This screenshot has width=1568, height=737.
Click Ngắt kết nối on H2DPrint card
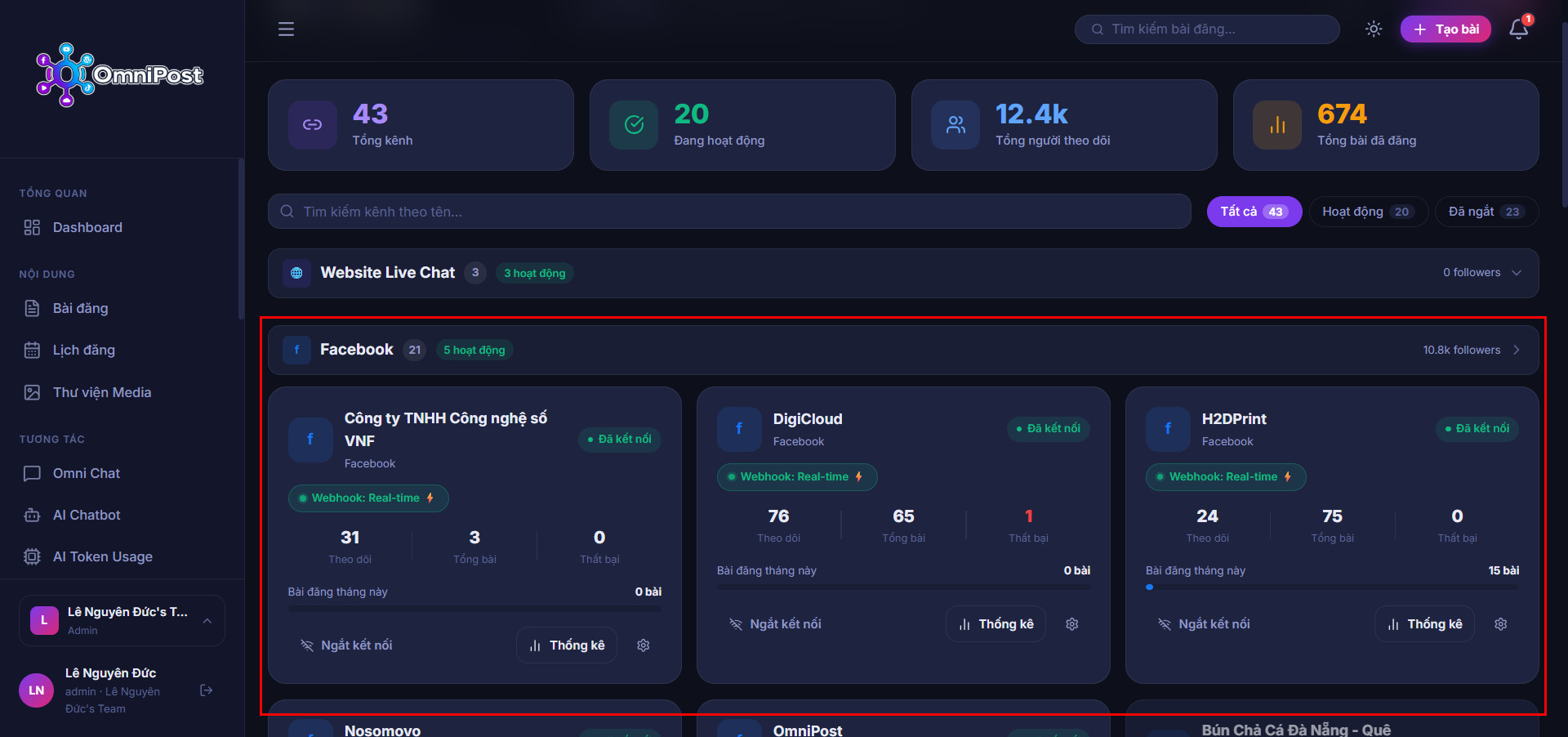point(1204,624)
